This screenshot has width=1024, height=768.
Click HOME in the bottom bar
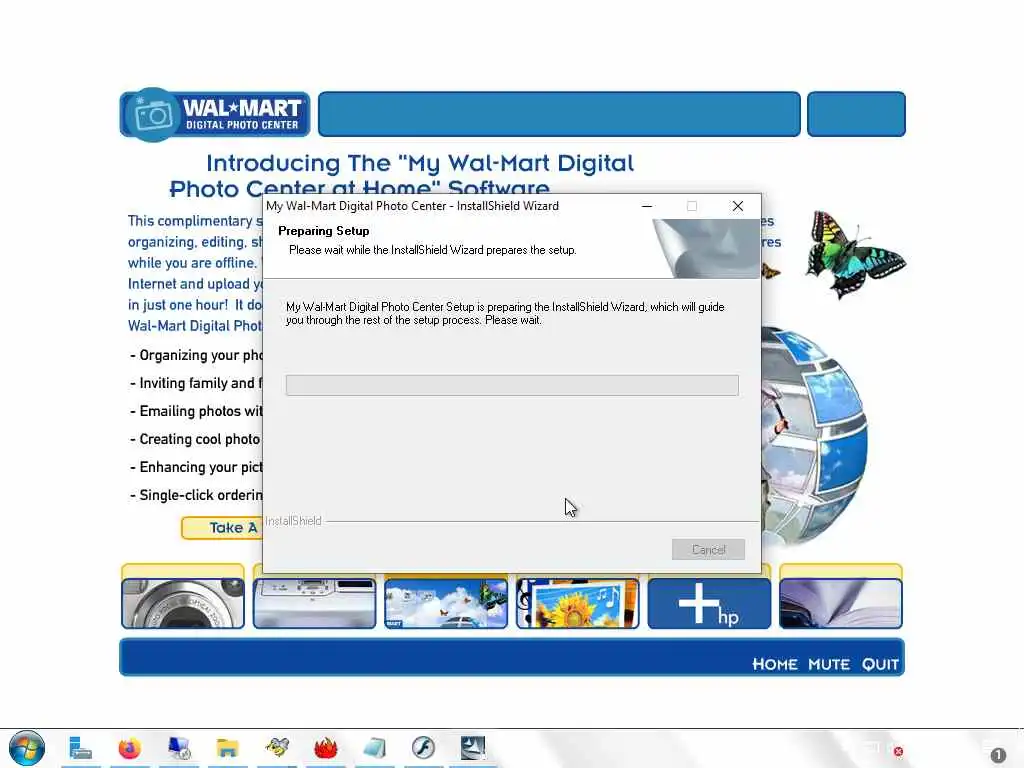775,664
